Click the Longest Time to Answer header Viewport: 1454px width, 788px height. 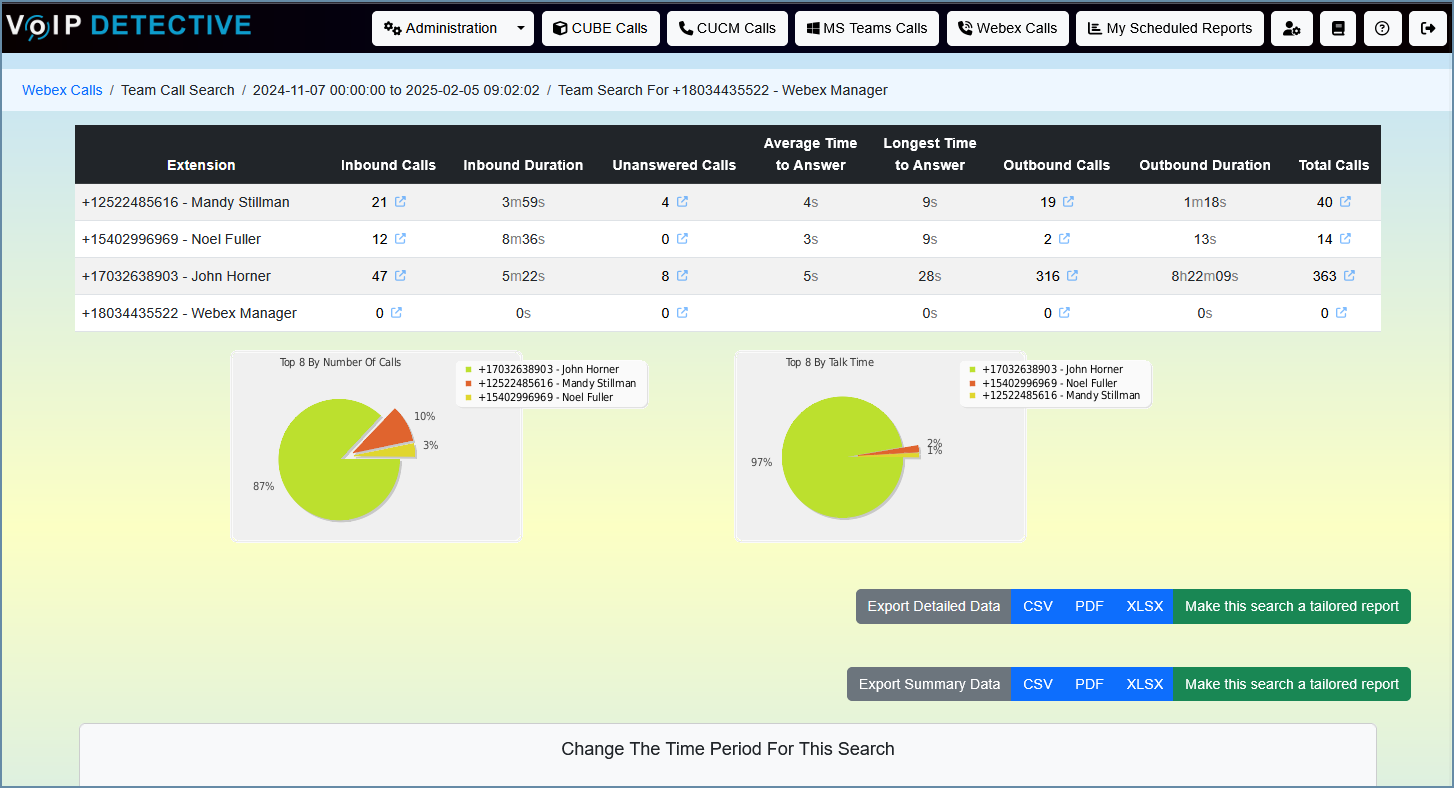(x=930, y=154)
